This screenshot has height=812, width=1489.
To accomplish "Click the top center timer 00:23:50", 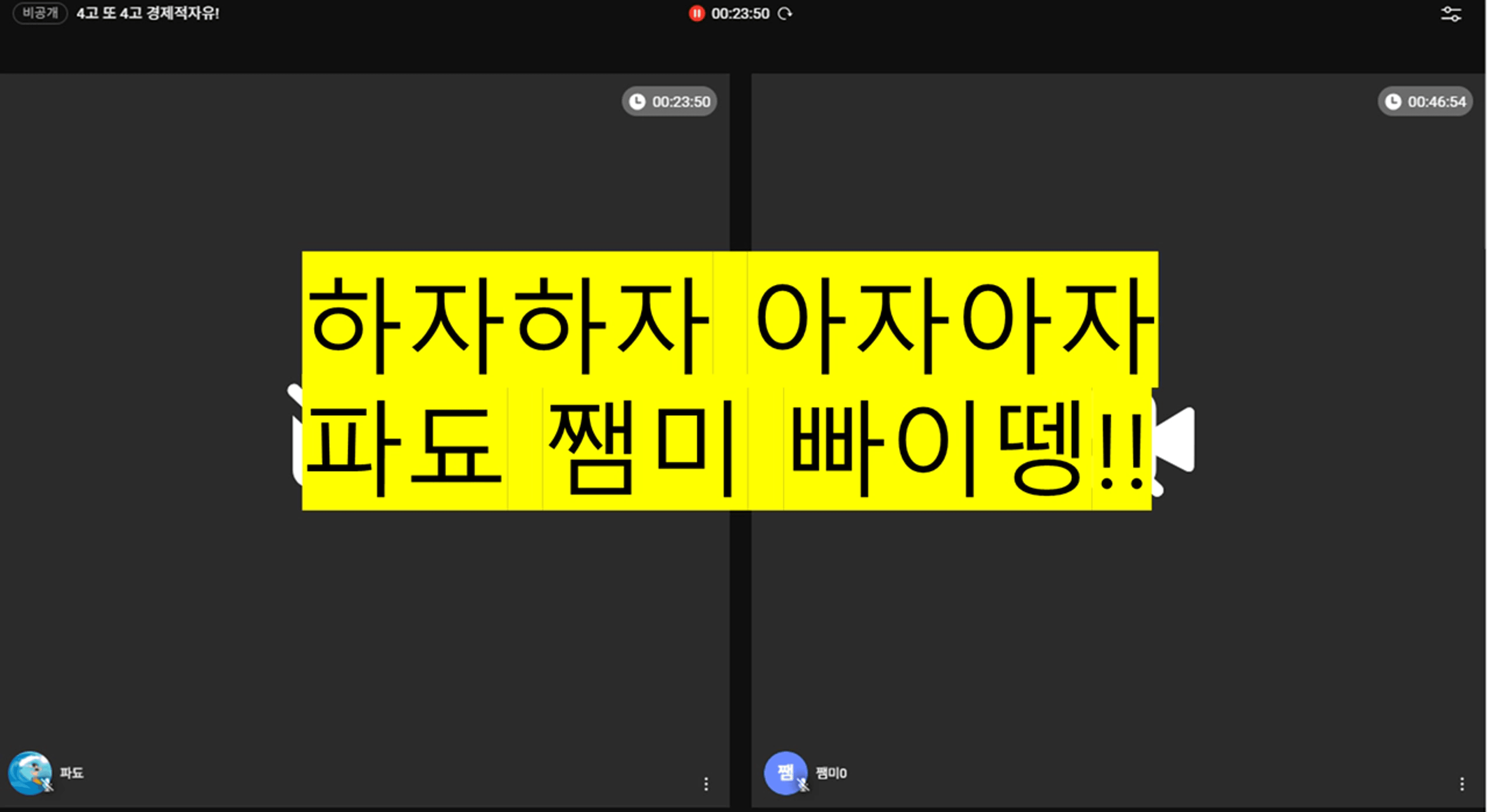I will tap(741, 13).
